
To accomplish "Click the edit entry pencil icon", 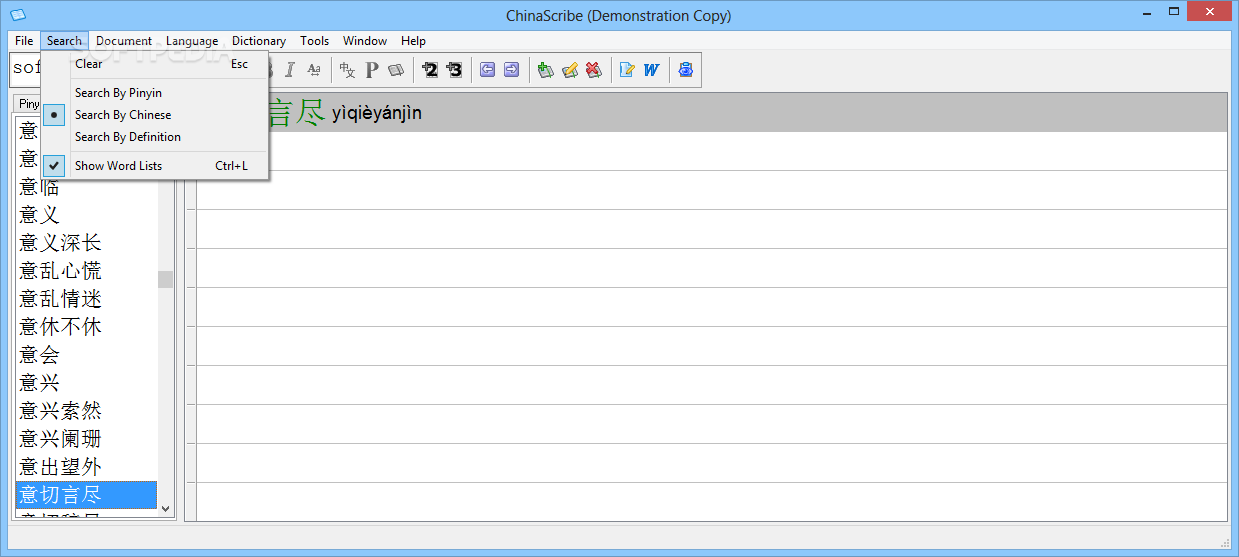I will pos(570,70).
